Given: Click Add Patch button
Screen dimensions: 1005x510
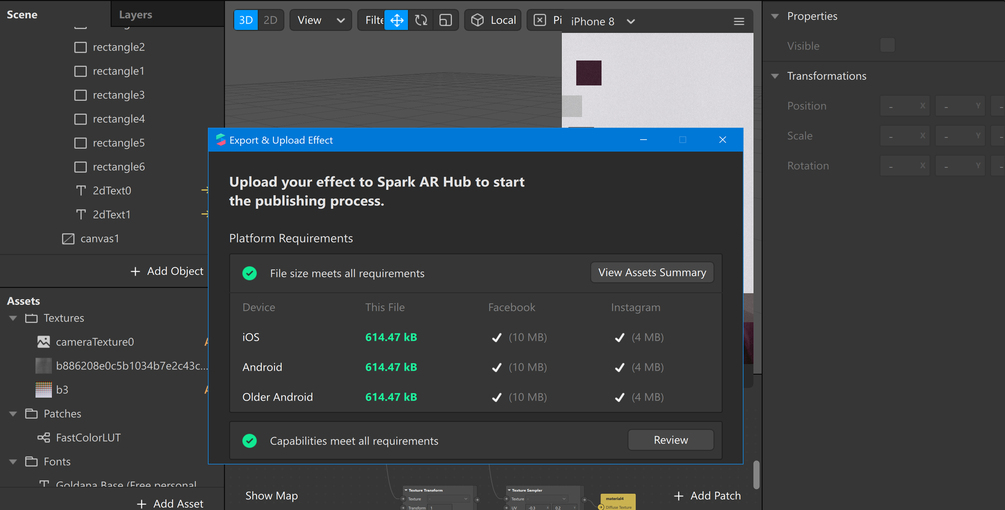Looking at the screenshot, I should (708, 495).
